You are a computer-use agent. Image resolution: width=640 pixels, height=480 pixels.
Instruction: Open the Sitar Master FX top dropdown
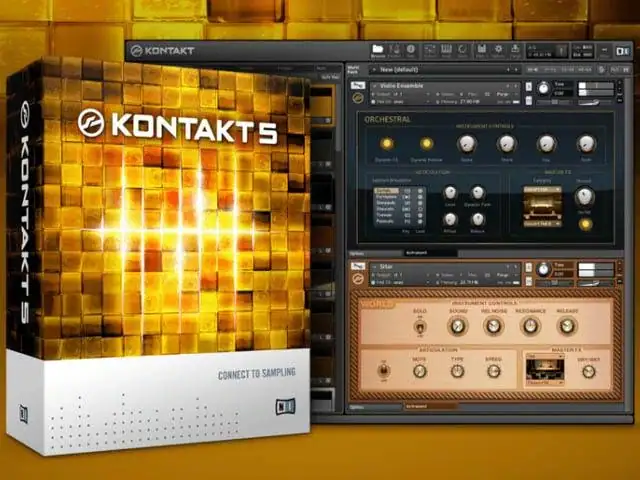pyautogui.click(x=545, y=356)
